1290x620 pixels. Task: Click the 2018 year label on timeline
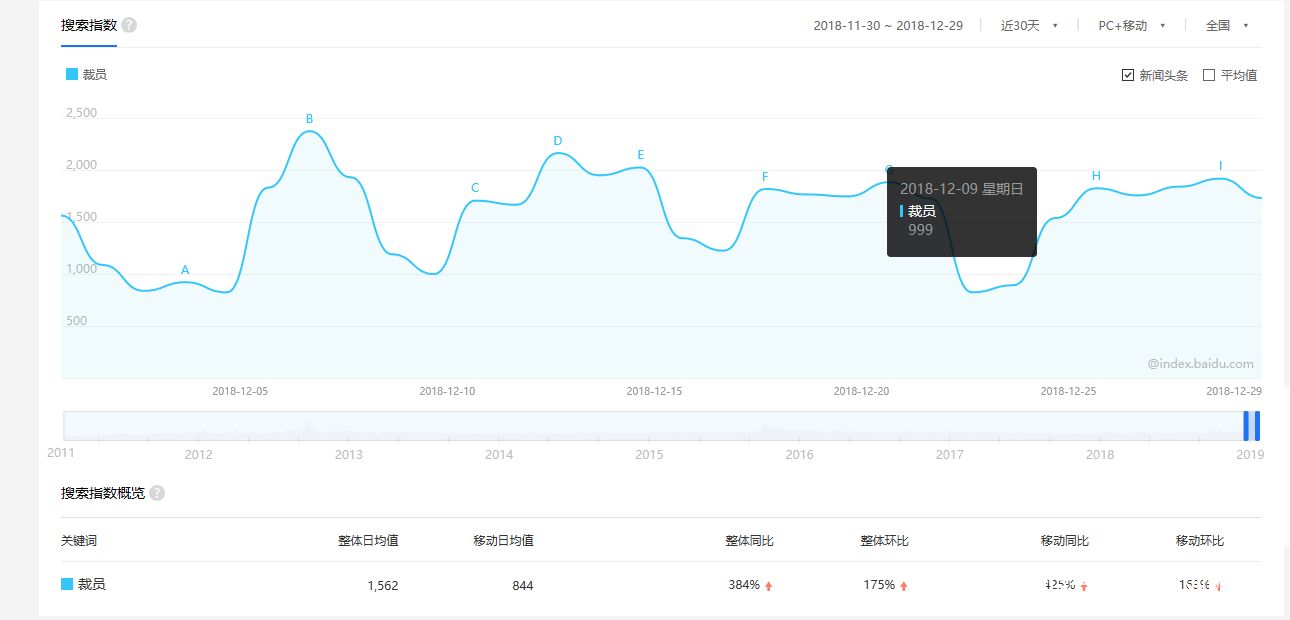coord(1100,455)
